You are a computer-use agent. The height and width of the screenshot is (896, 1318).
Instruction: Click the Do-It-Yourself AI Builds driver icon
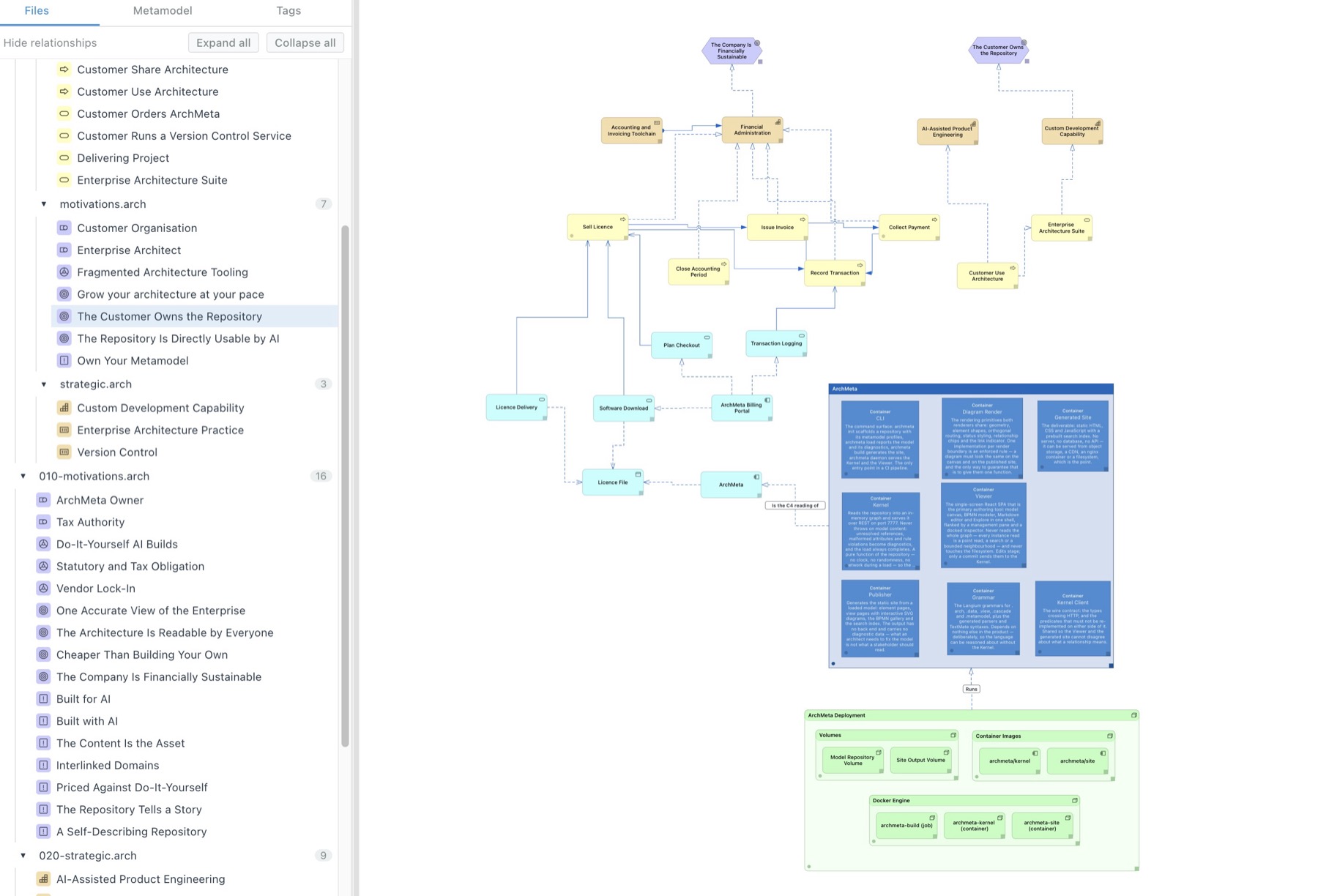pos(44,545)
